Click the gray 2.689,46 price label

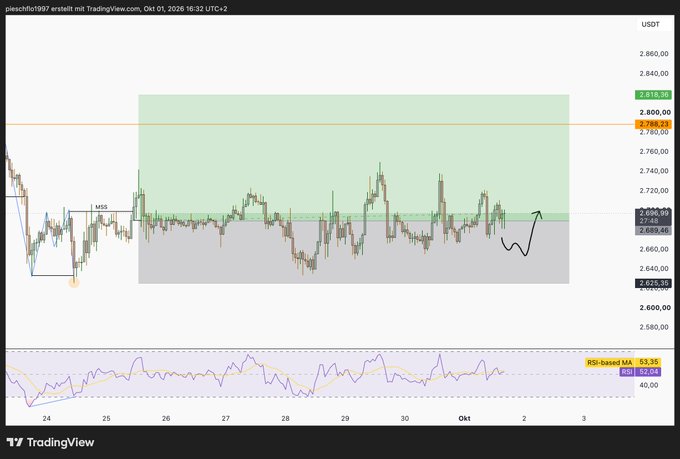654,230
